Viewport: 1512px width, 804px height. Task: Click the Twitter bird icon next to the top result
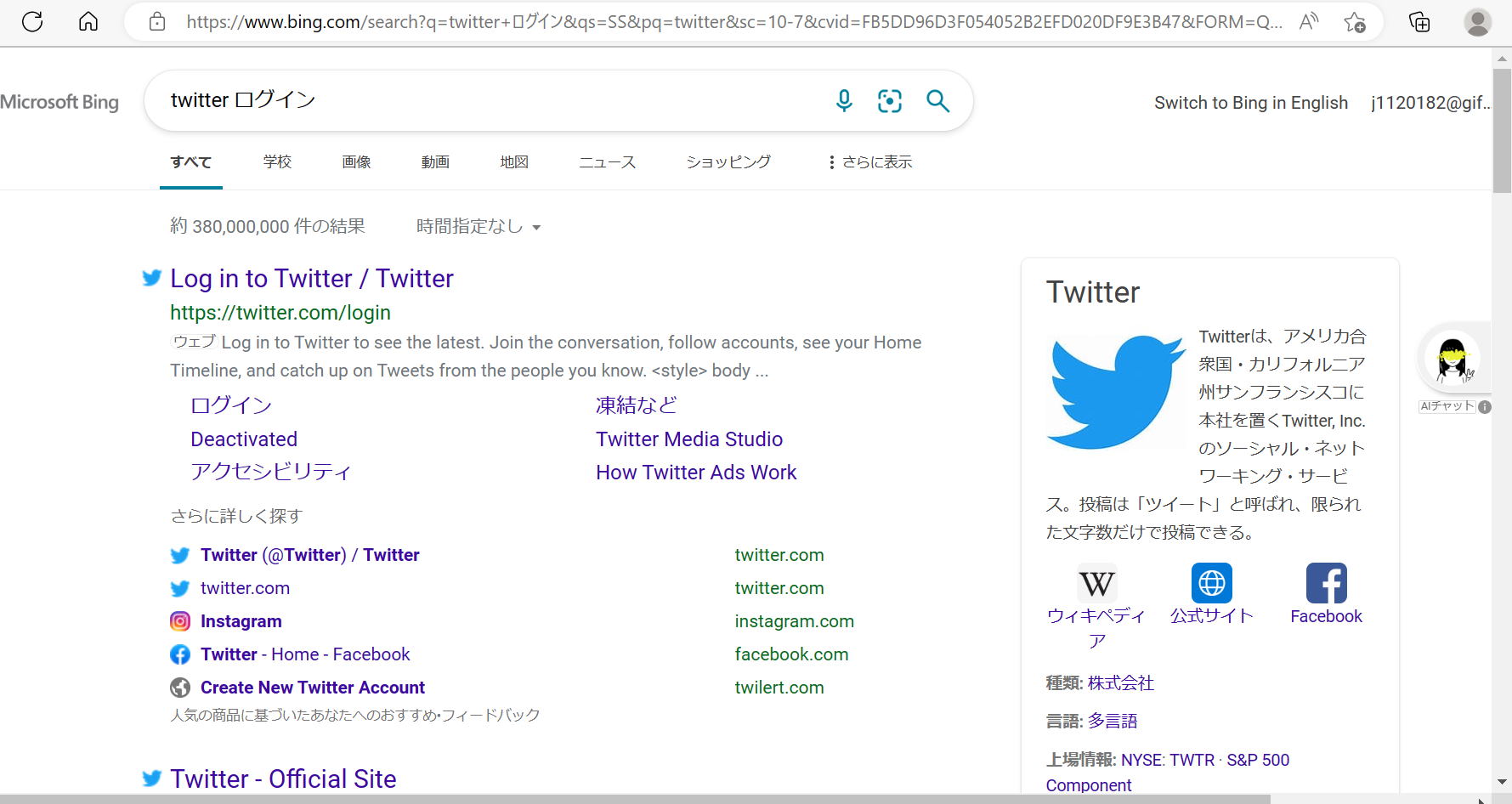(151, 278)
